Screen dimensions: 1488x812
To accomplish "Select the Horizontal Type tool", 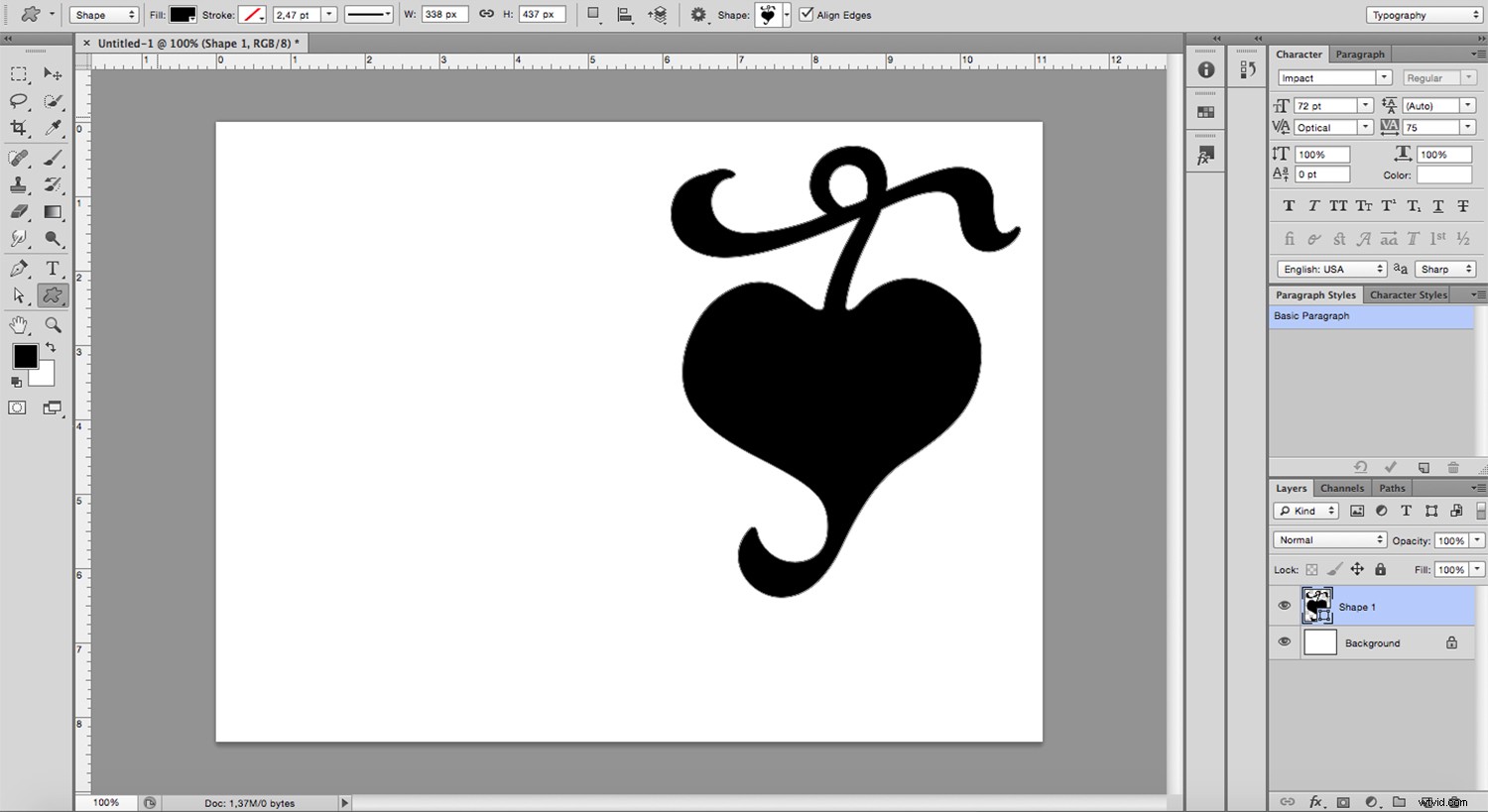I will (x=52, y=268).
